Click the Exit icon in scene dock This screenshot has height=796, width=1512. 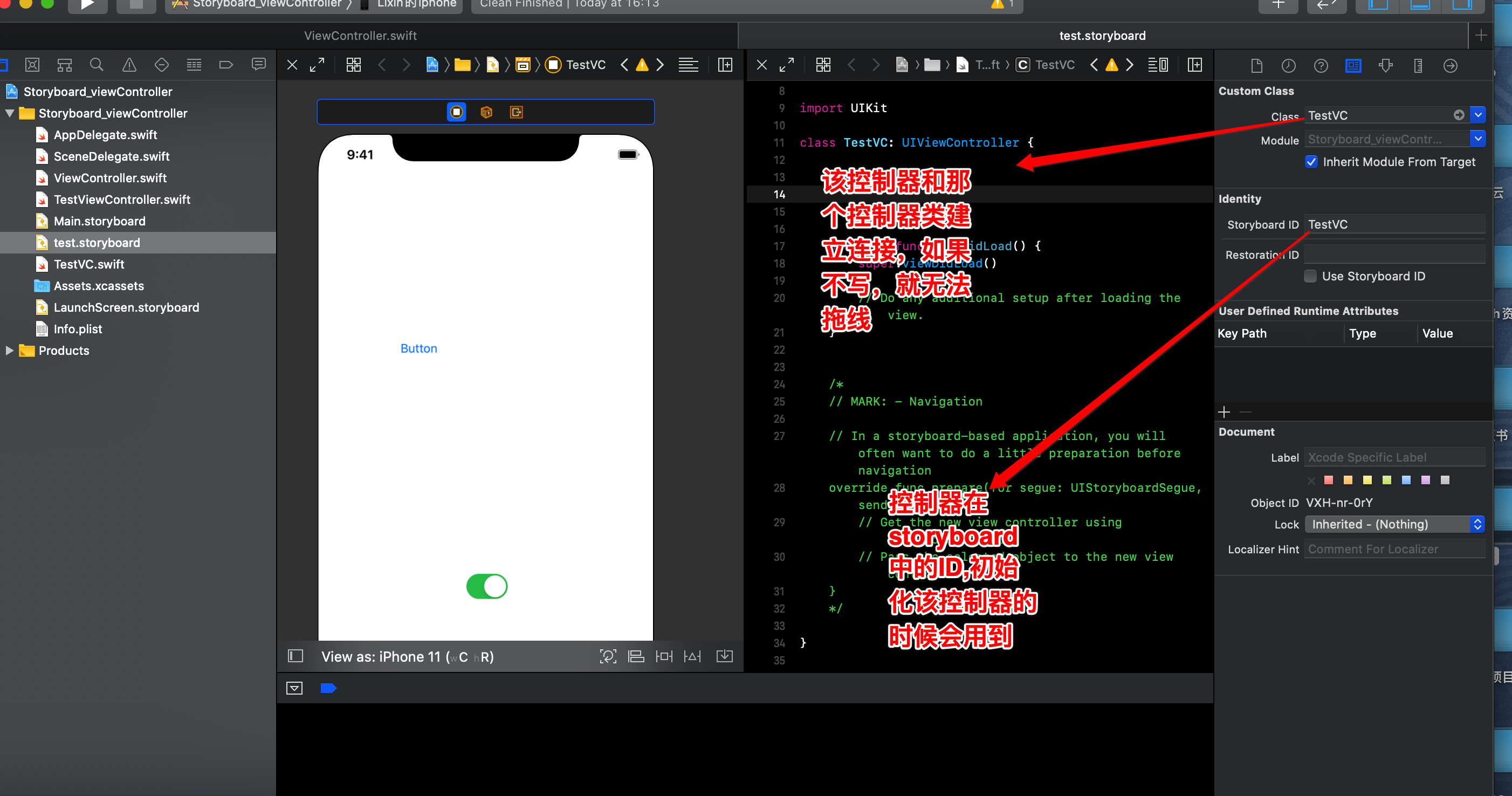coord(516,112)
